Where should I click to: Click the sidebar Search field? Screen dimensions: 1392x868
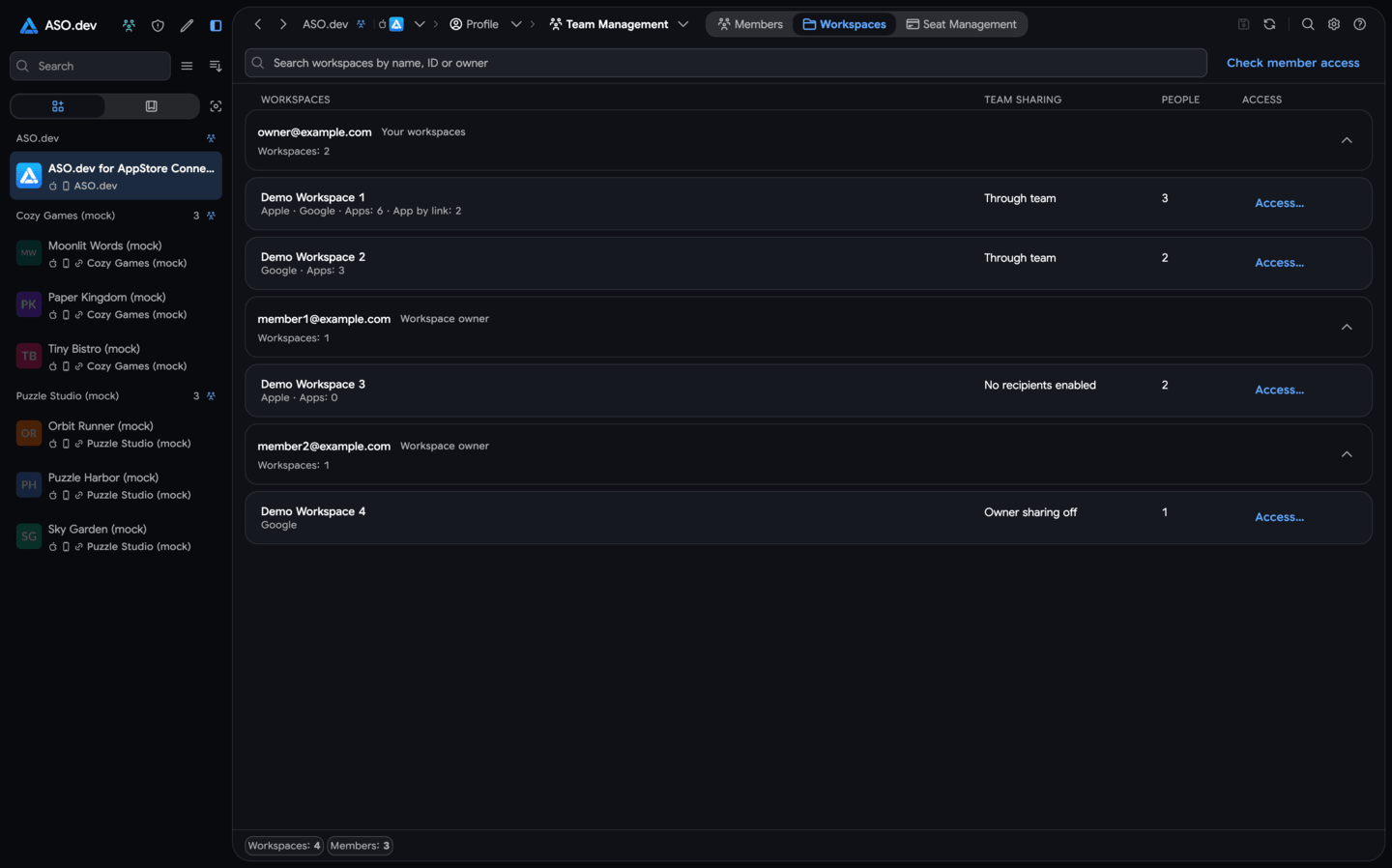coord(90,66)
